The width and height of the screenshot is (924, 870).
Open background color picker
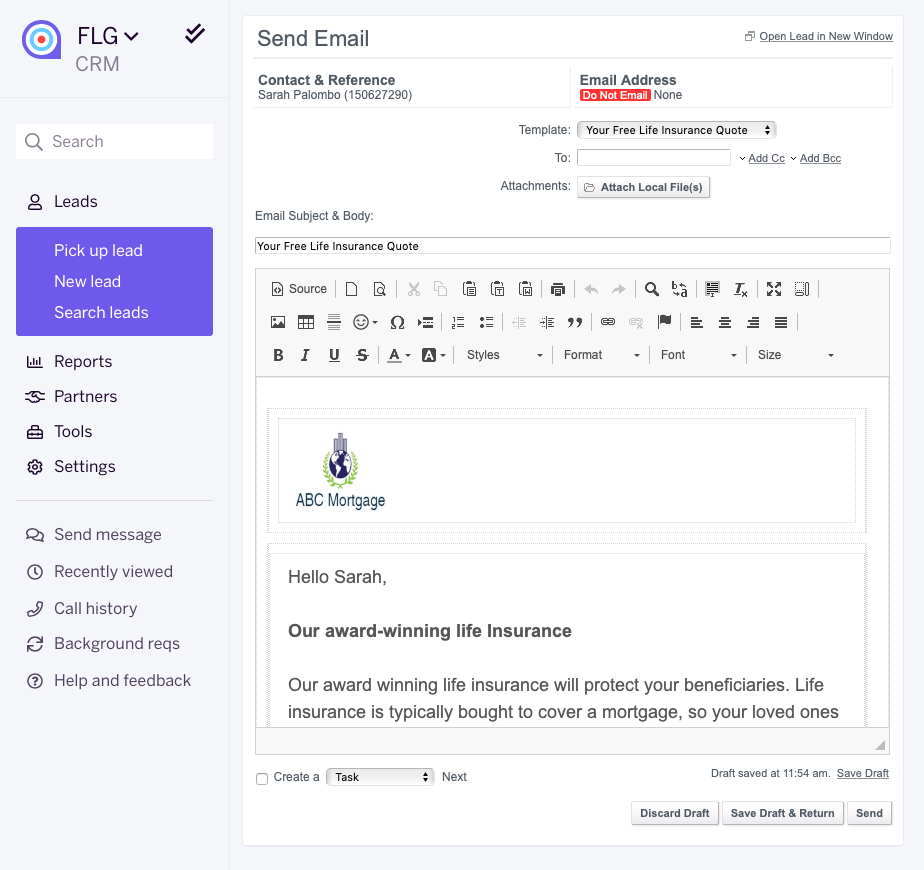tap(434, 355)
